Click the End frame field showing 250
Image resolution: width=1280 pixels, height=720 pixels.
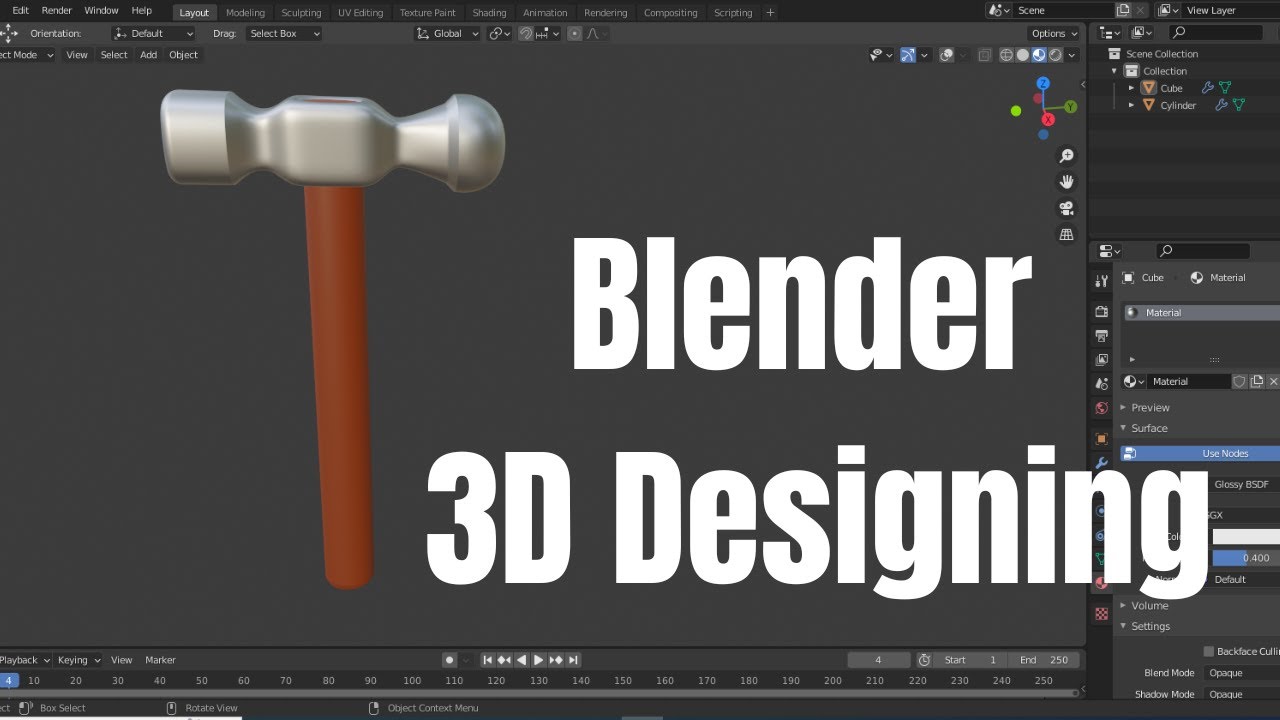click(x=1046, y=660)
